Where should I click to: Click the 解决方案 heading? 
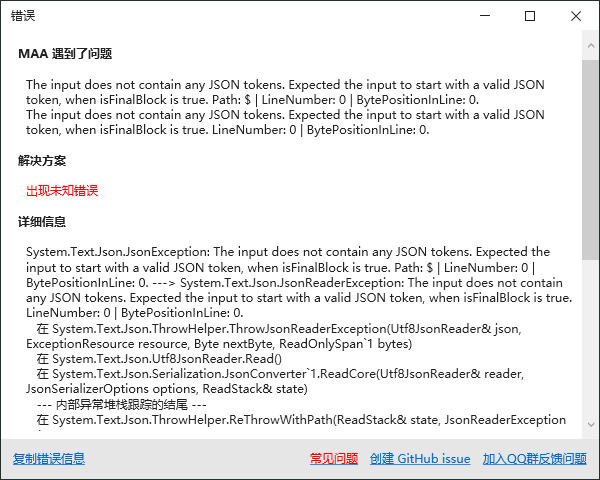[x=42, y=161]
